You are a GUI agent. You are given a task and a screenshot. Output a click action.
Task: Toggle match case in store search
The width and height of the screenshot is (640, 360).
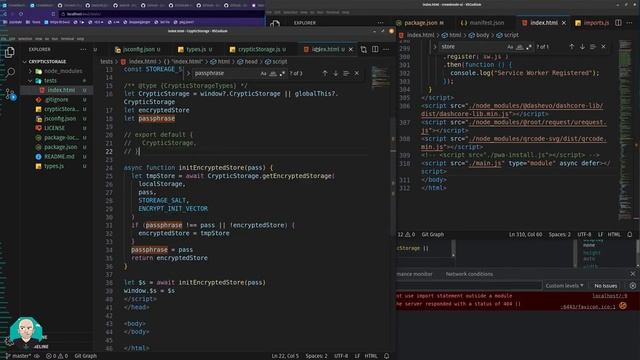510,47
